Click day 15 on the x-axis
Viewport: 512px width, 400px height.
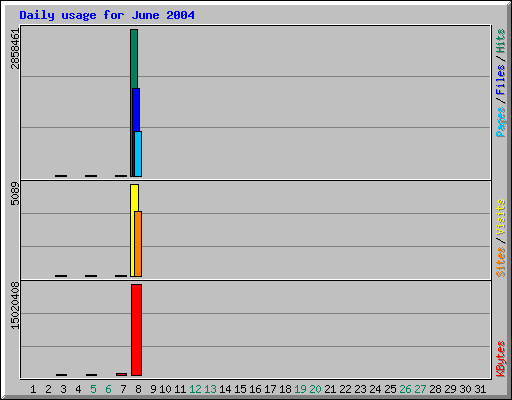tap(240, 389)
